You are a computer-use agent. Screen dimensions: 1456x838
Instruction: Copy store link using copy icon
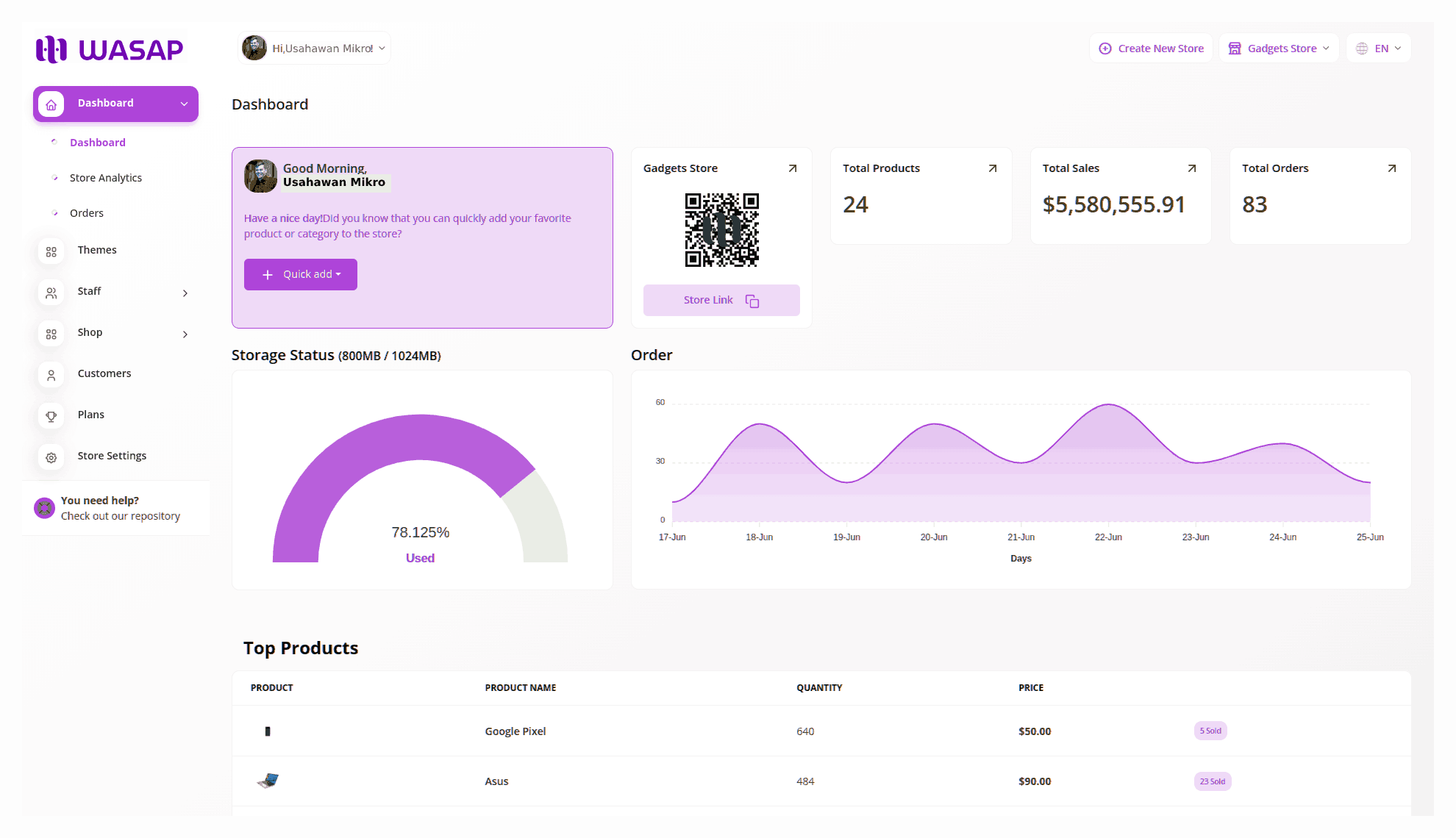tap(752, 301)
